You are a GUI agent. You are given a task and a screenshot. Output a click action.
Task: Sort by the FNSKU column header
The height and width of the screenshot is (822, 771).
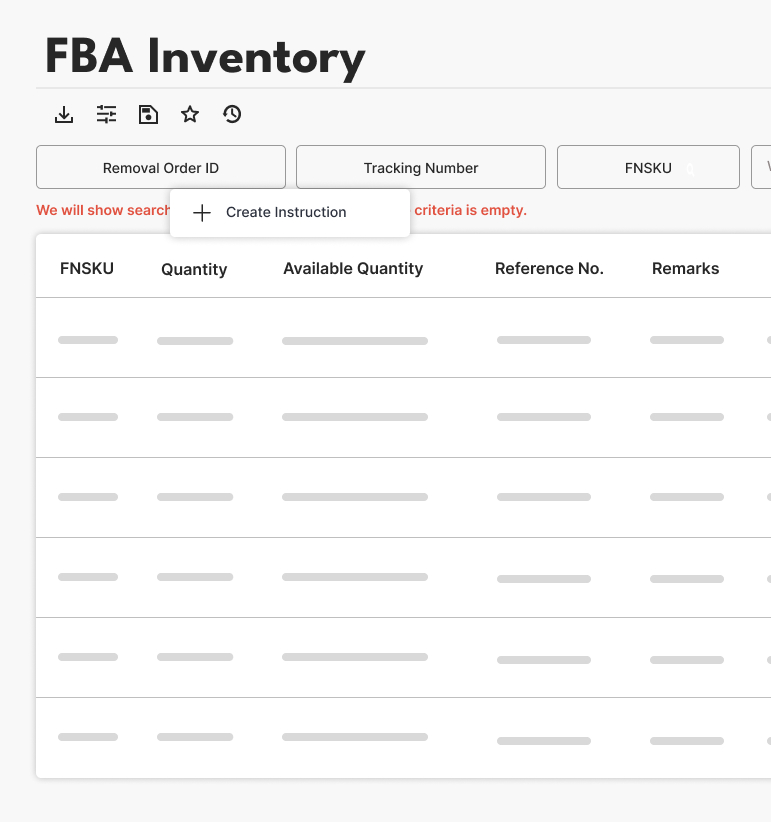[x=87, y=268]
